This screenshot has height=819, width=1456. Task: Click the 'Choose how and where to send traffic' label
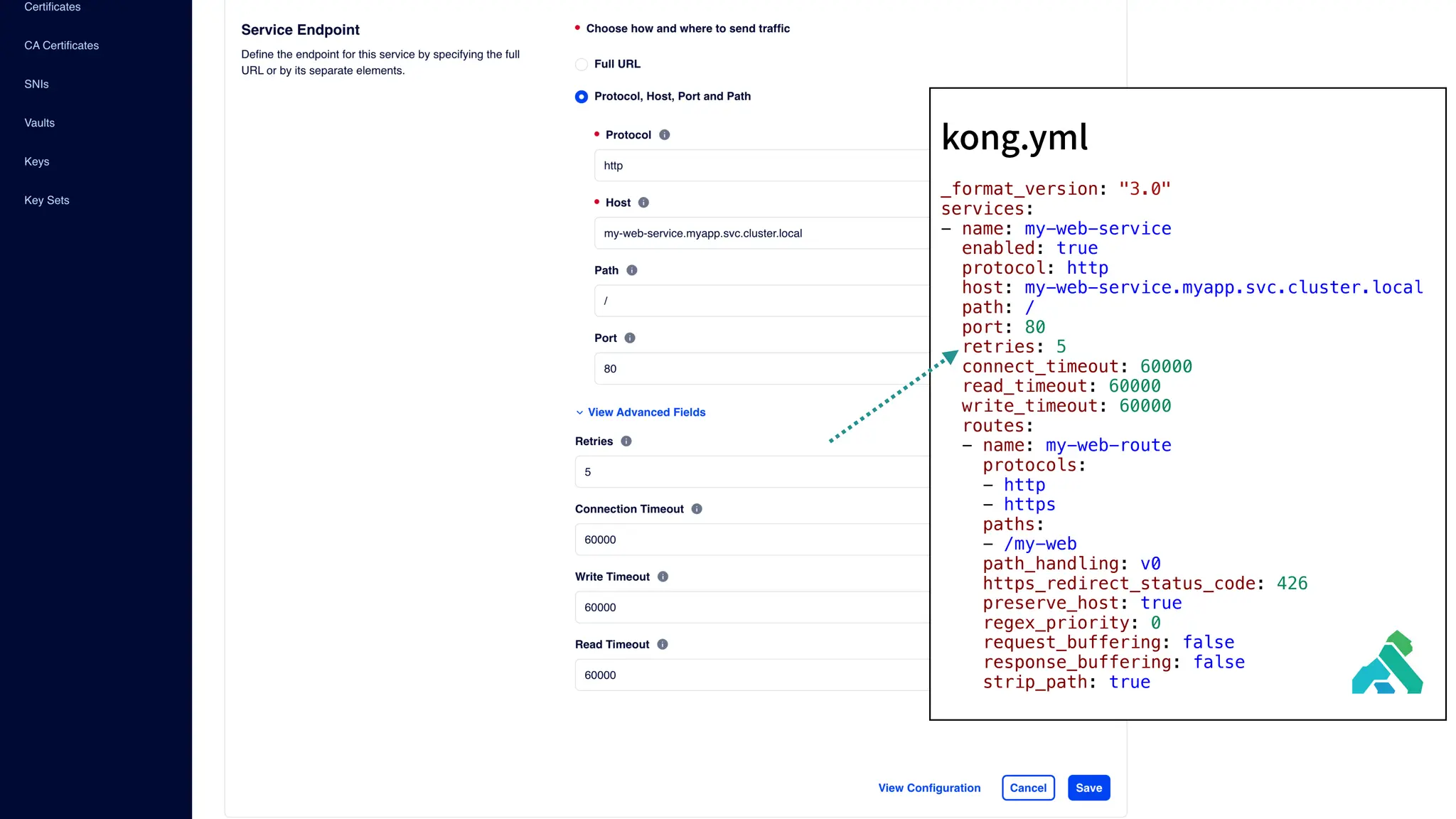[x=688, y=28]
